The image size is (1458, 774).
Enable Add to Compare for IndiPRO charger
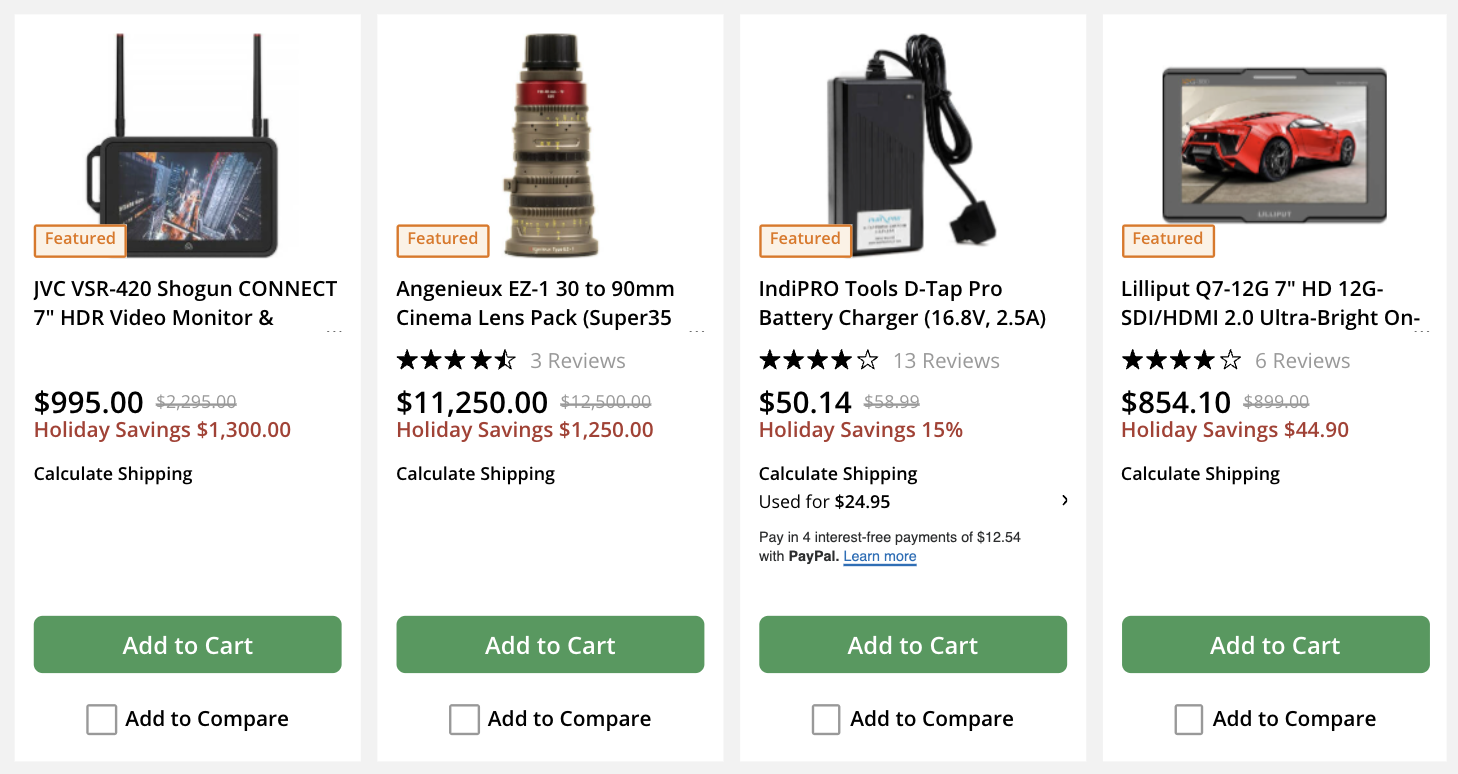tap(826, 719)
